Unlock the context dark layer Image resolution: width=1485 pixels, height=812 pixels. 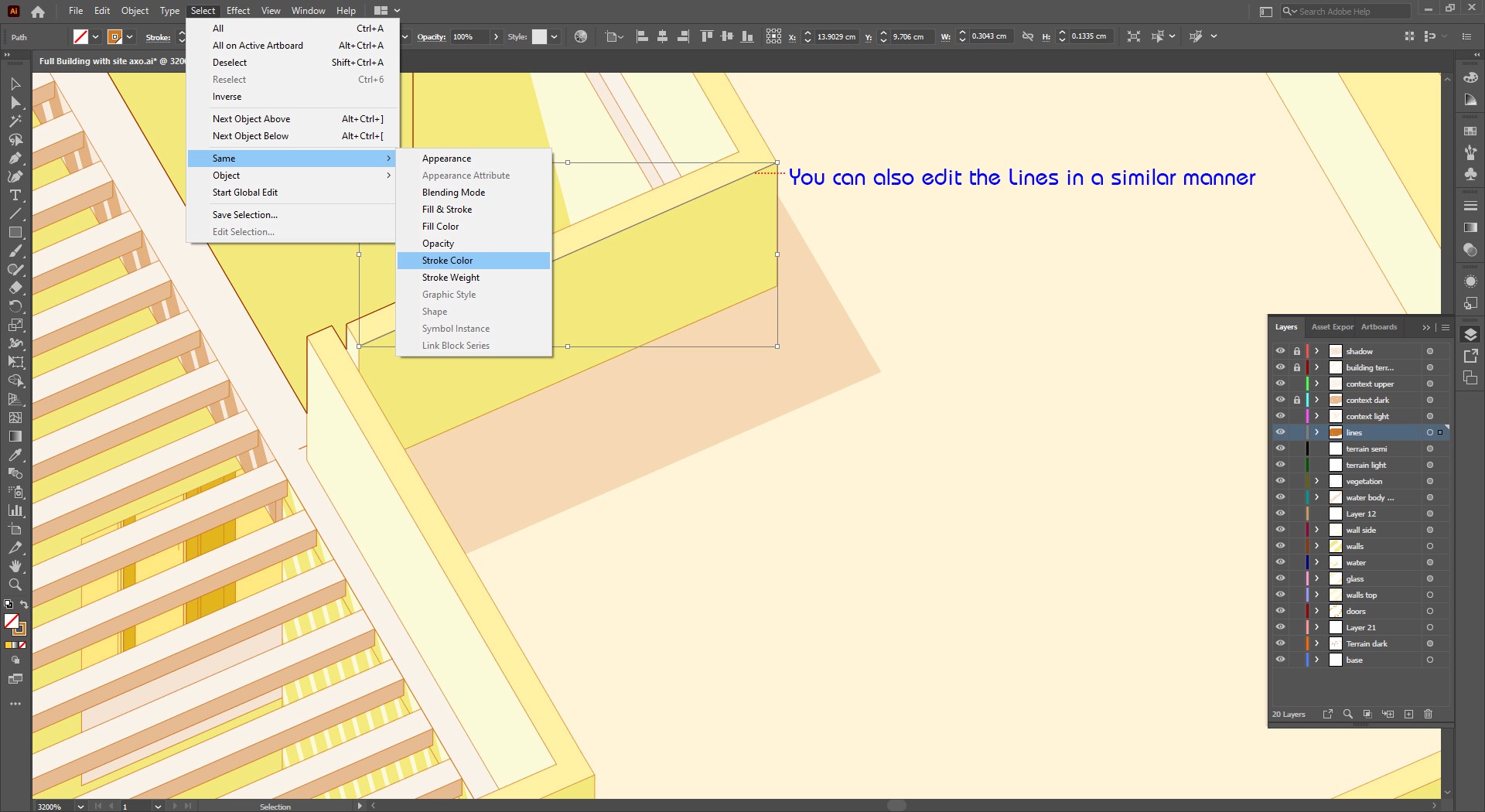point(1297,400)
